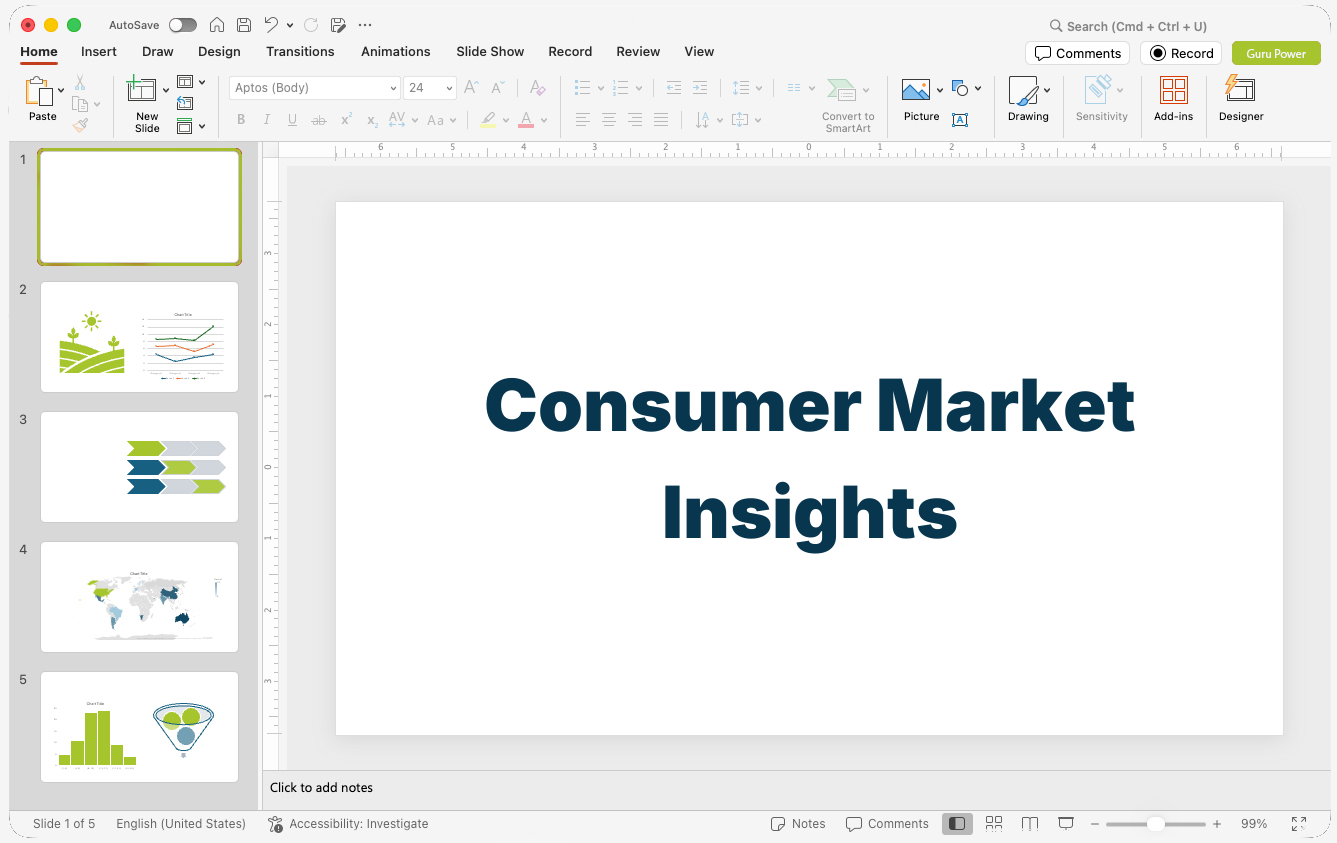Open the Insert tab
Viewport: 1337px width, 843px height.
[99, 52]
